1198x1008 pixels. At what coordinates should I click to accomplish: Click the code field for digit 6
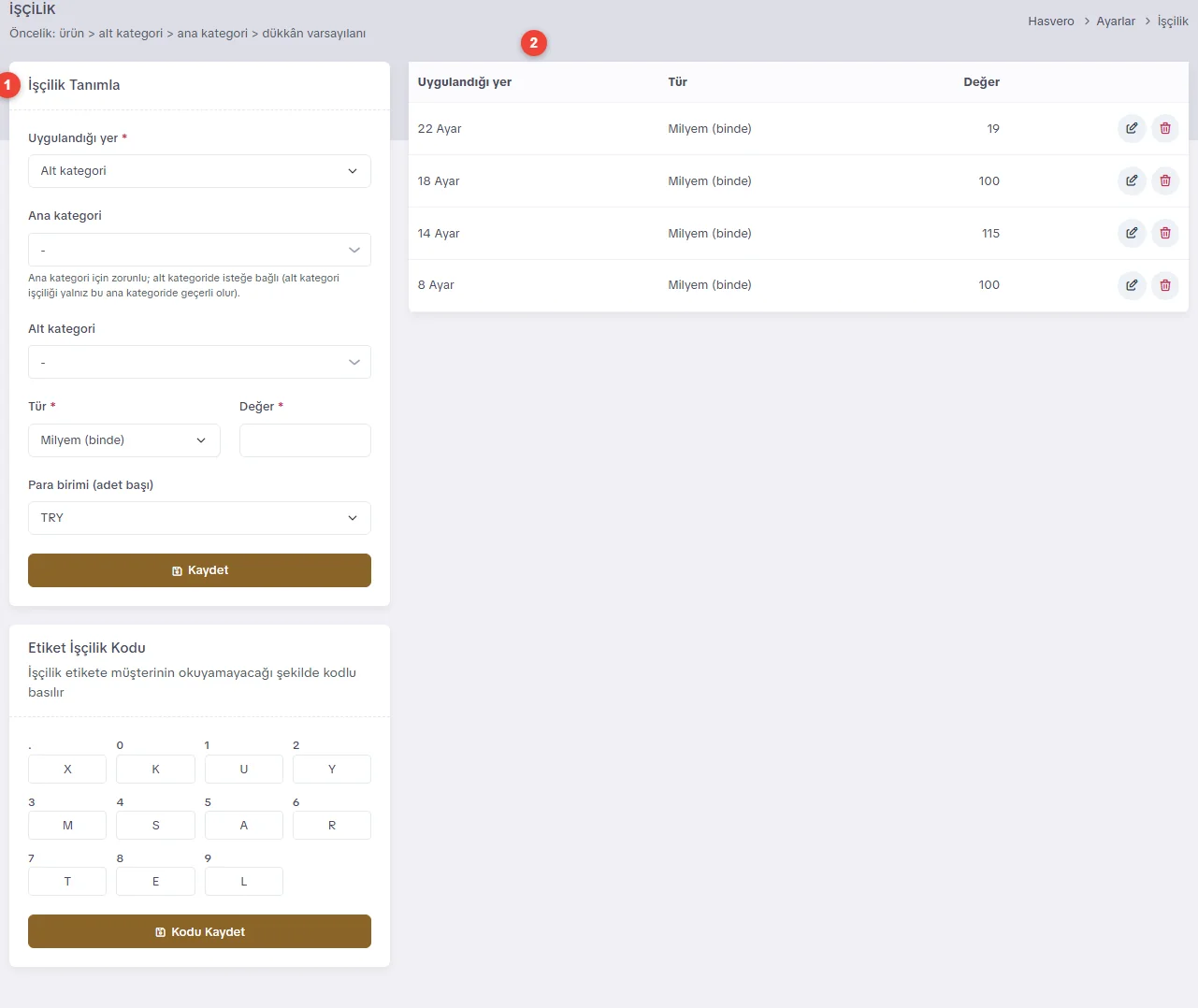coord(332,826)
